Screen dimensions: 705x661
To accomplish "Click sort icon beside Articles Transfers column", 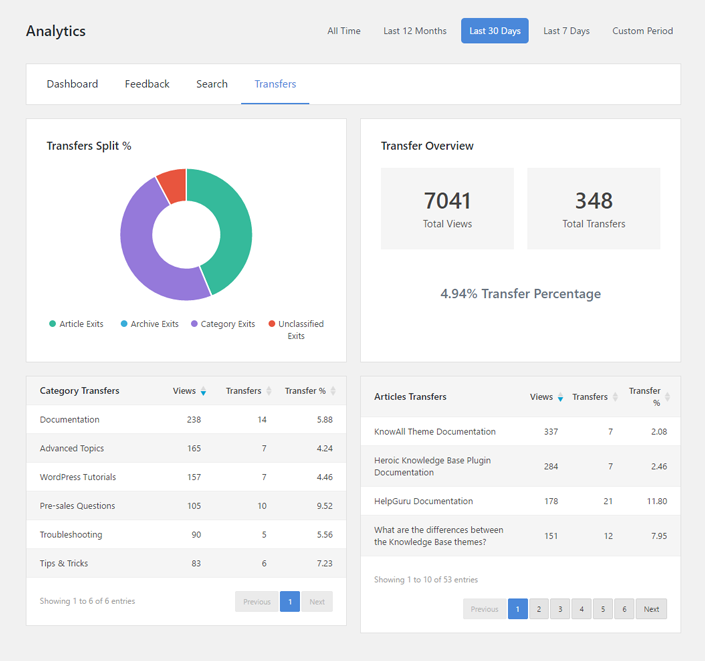I will (615, 397).
